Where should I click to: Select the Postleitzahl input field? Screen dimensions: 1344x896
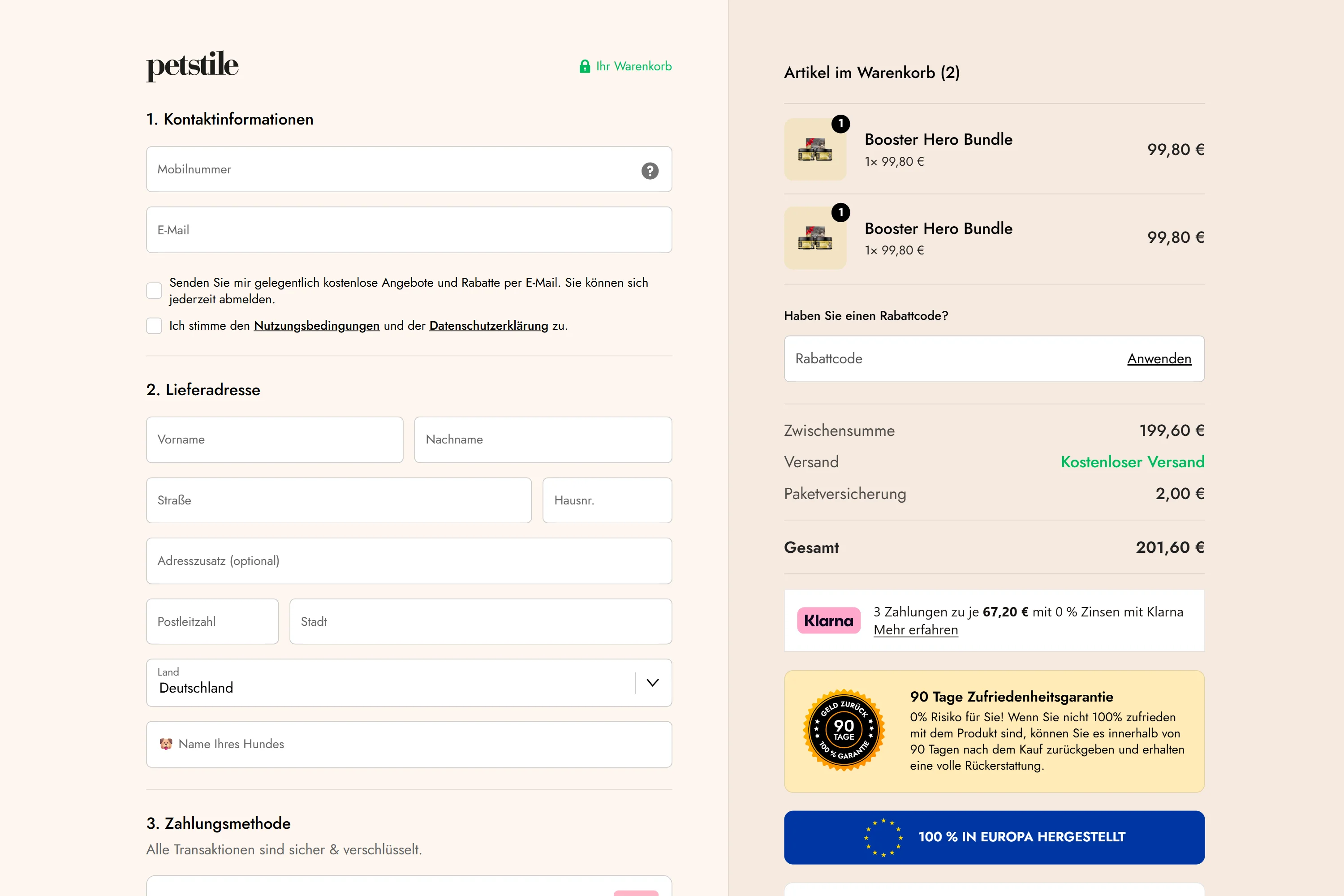tap(212, 622)
